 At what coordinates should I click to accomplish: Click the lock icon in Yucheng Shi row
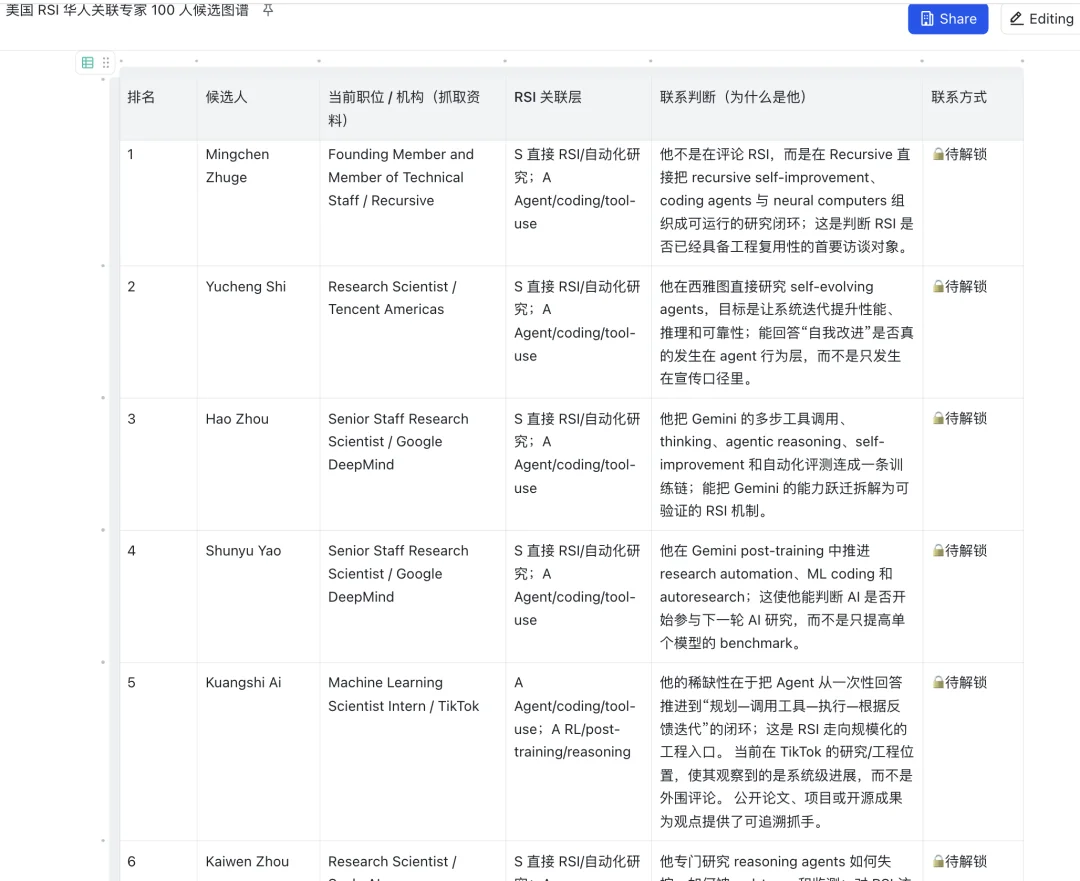(937, 287)
